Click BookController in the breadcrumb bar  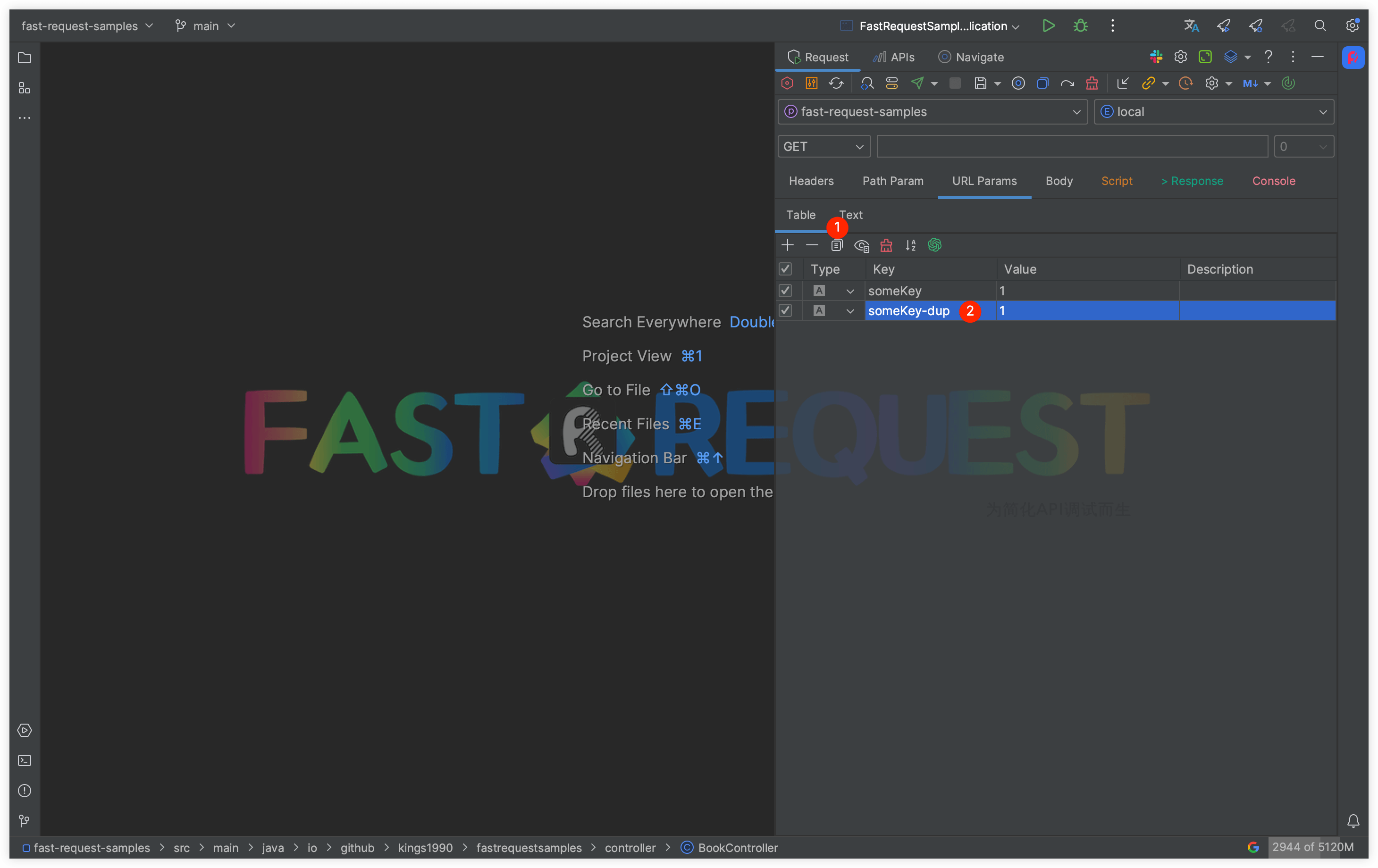(737, 847)
